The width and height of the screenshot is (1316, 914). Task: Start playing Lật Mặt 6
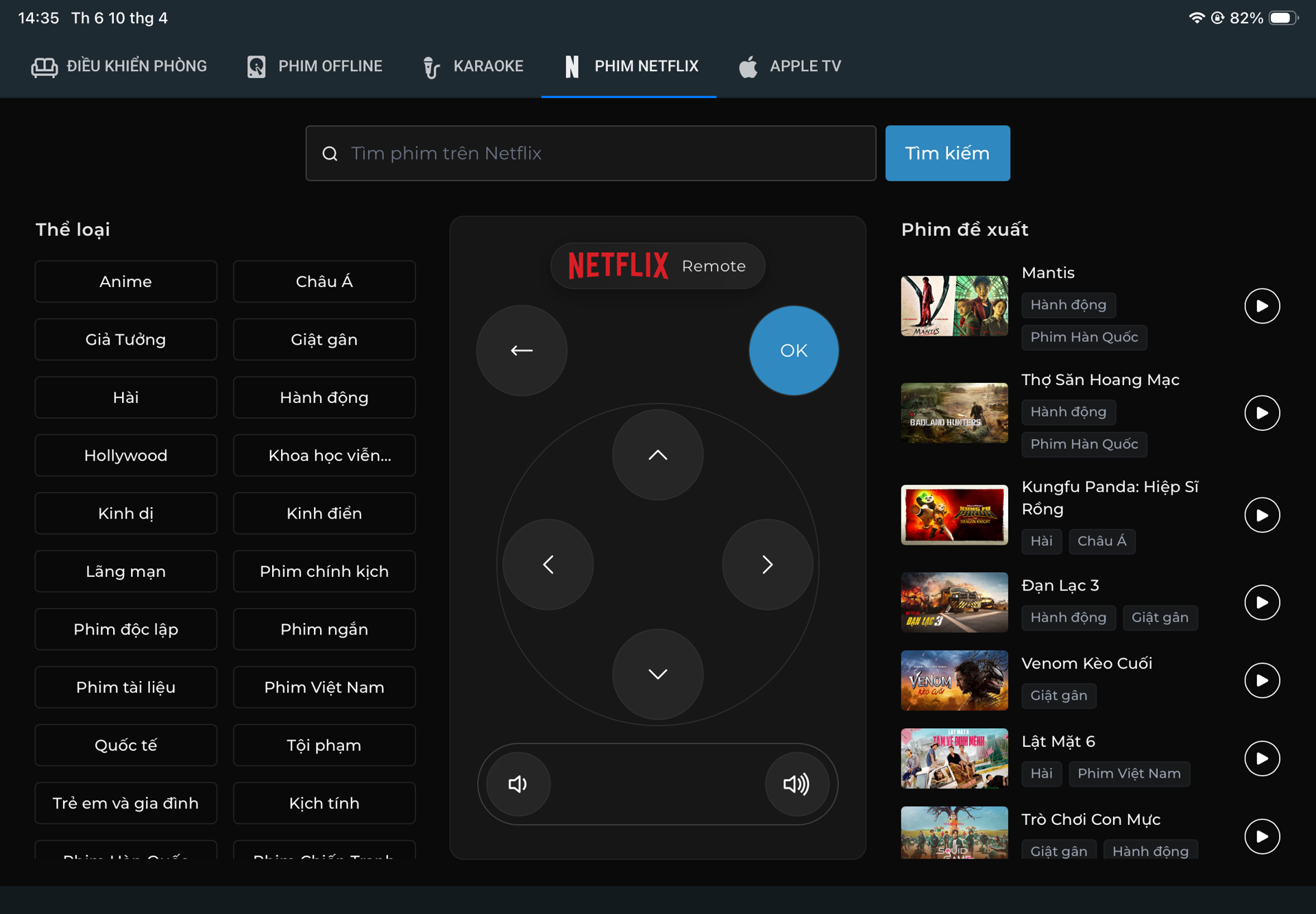(x=1262, y=758)
